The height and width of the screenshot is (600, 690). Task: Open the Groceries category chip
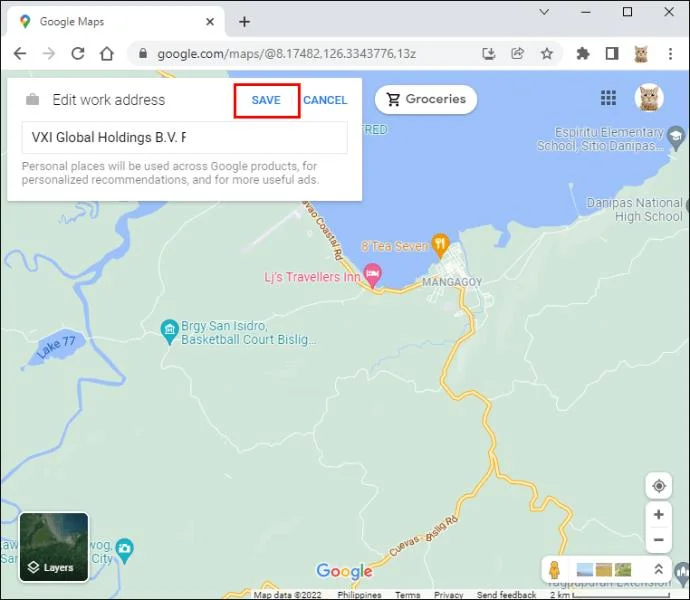(426, 99)
